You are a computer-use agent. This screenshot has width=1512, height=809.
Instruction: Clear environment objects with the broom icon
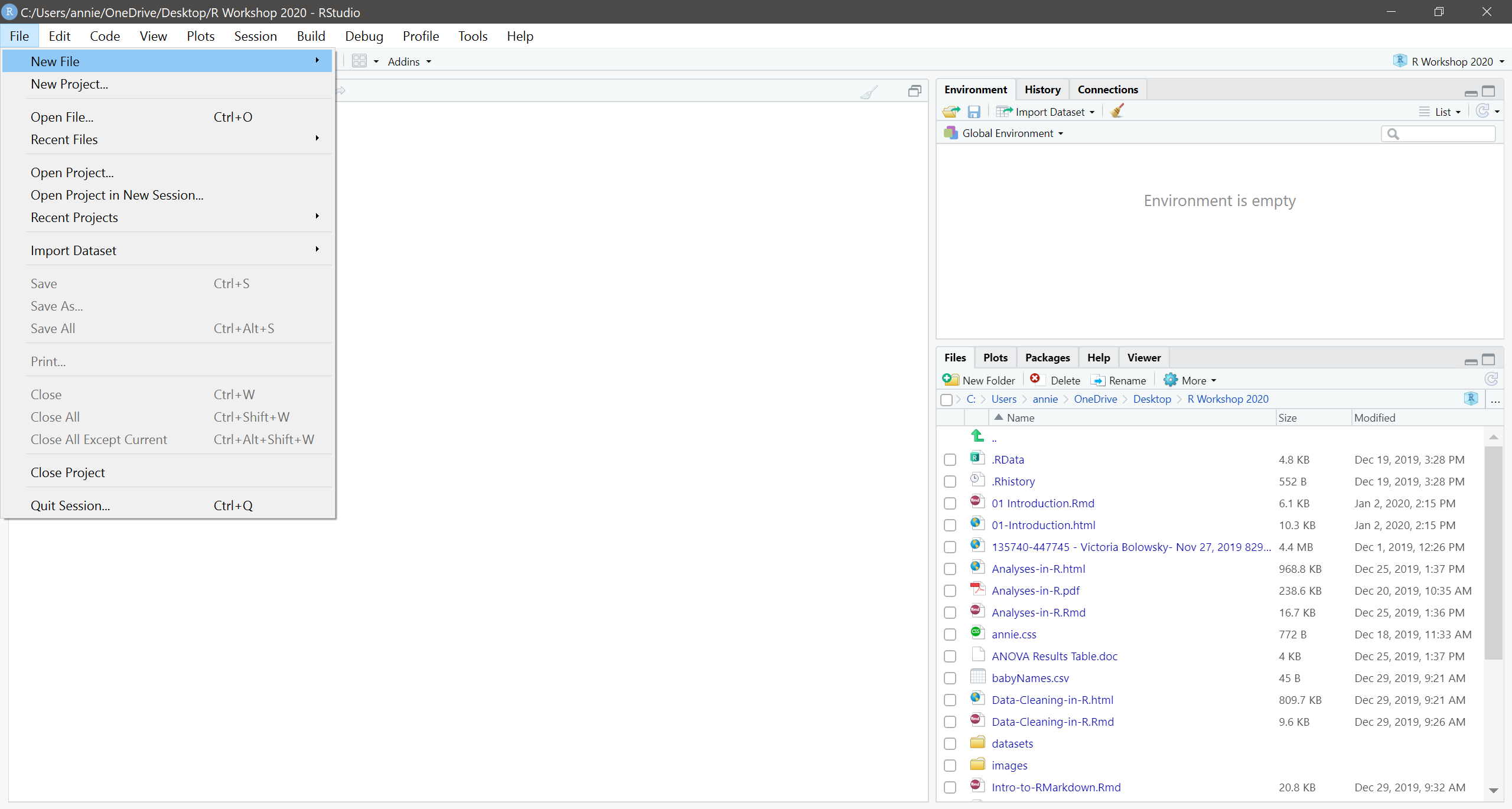click(1116, 111)
